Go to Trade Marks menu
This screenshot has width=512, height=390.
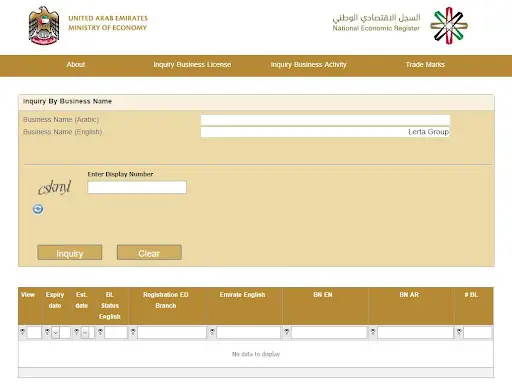tap(425, 65)
